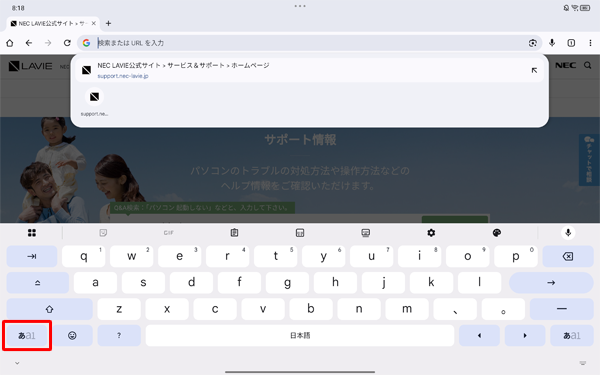Open Chrome's three-dot overflow menu
The image size is (600, 375).
590,43
